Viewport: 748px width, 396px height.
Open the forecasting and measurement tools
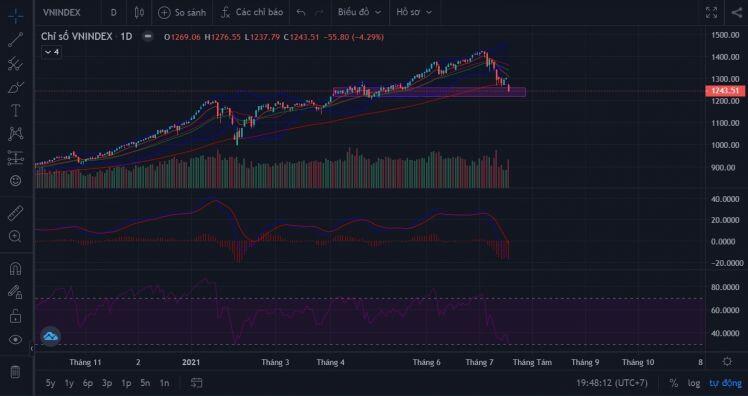click(x=15, y=158)
